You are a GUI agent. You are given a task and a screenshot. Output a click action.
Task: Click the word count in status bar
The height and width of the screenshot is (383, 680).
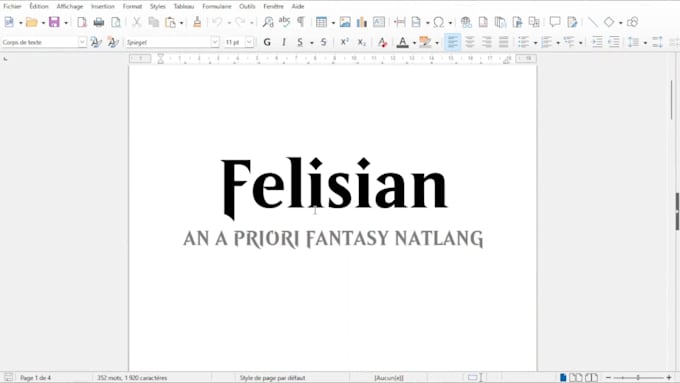(132, 378)
